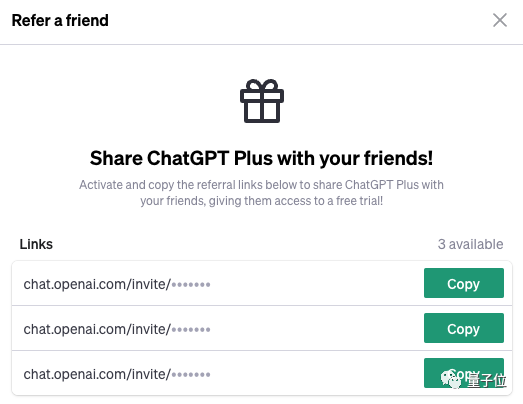Viewport: 523px width, 404px height.
Task: Select the third chat.openai.com/invite link text
Action: [117, 374]
